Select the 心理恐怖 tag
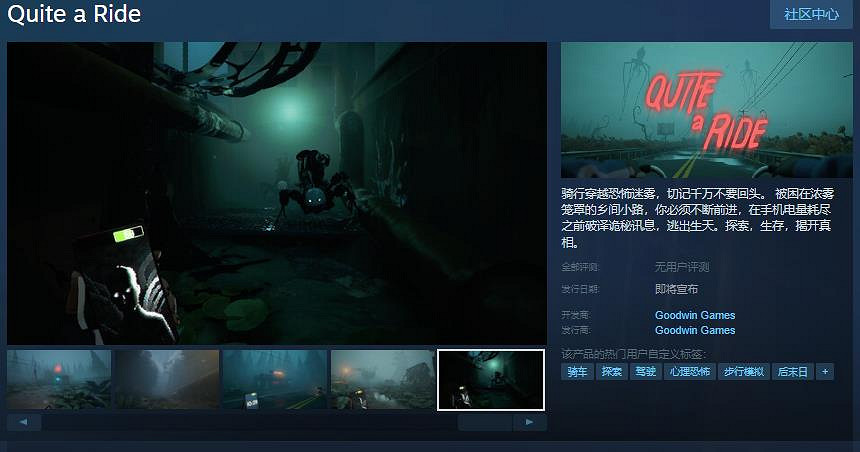Screen dimensions: 860x452 690,371
